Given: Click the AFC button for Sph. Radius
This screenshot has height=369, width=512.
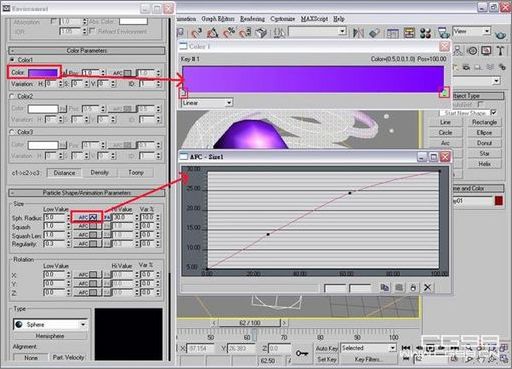Looking at the screenshot, I should click(x=87, y=217).
